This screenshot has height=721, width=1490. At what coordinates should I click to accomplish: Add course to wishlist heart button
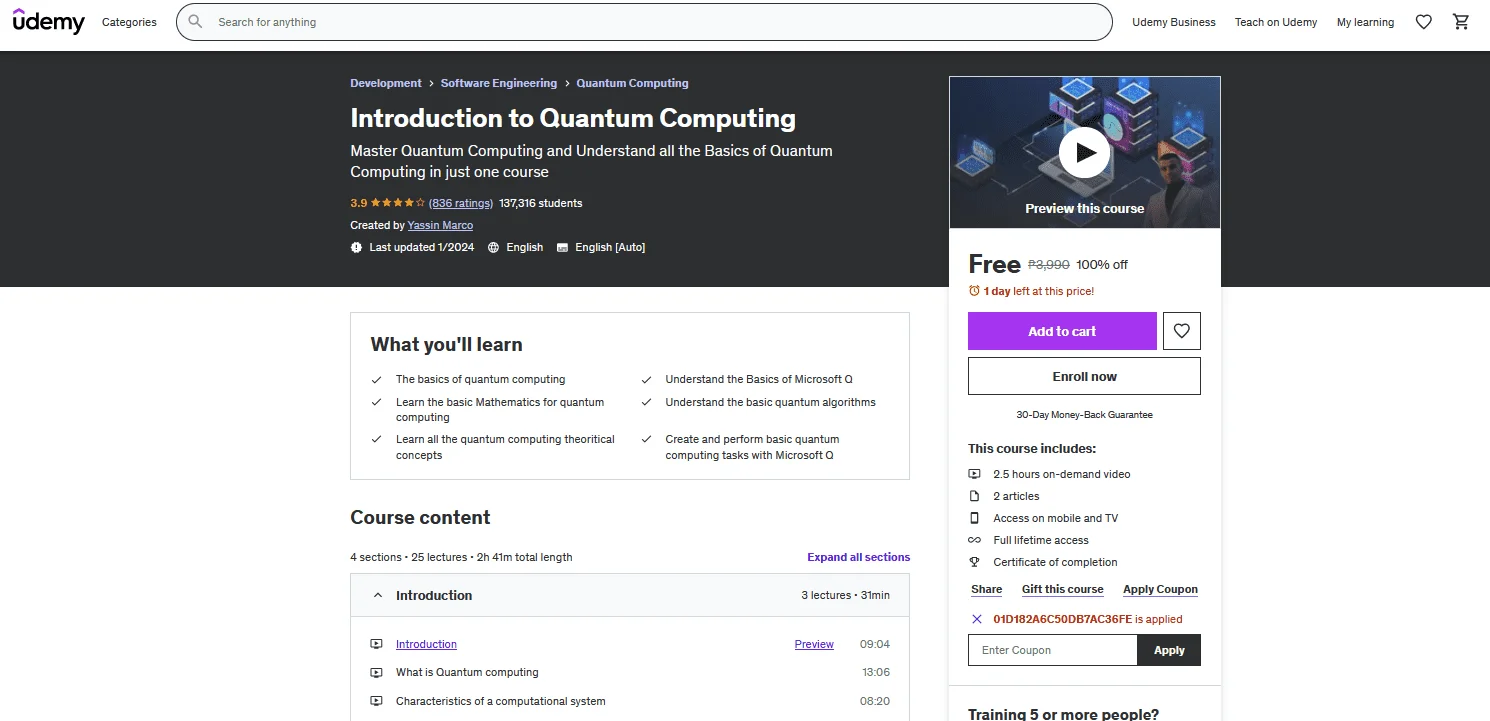pyautogui.click(x=1182, y=331)
